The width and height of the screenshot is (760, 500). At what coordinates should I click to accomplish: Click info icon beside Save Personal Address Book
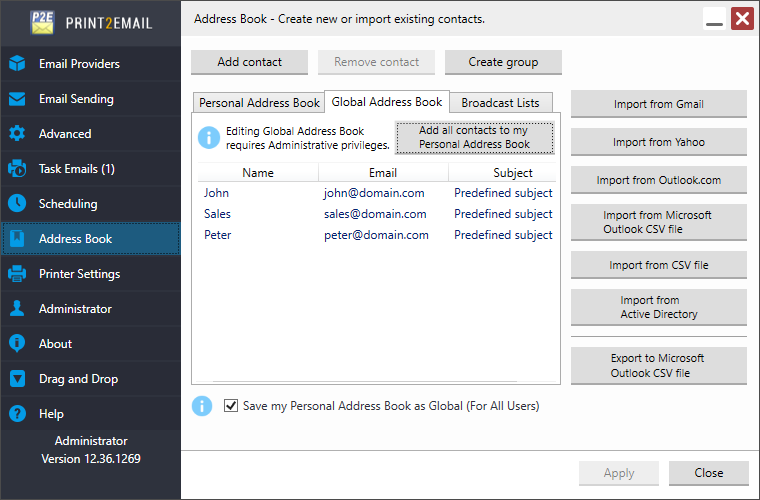click(203, 406)
